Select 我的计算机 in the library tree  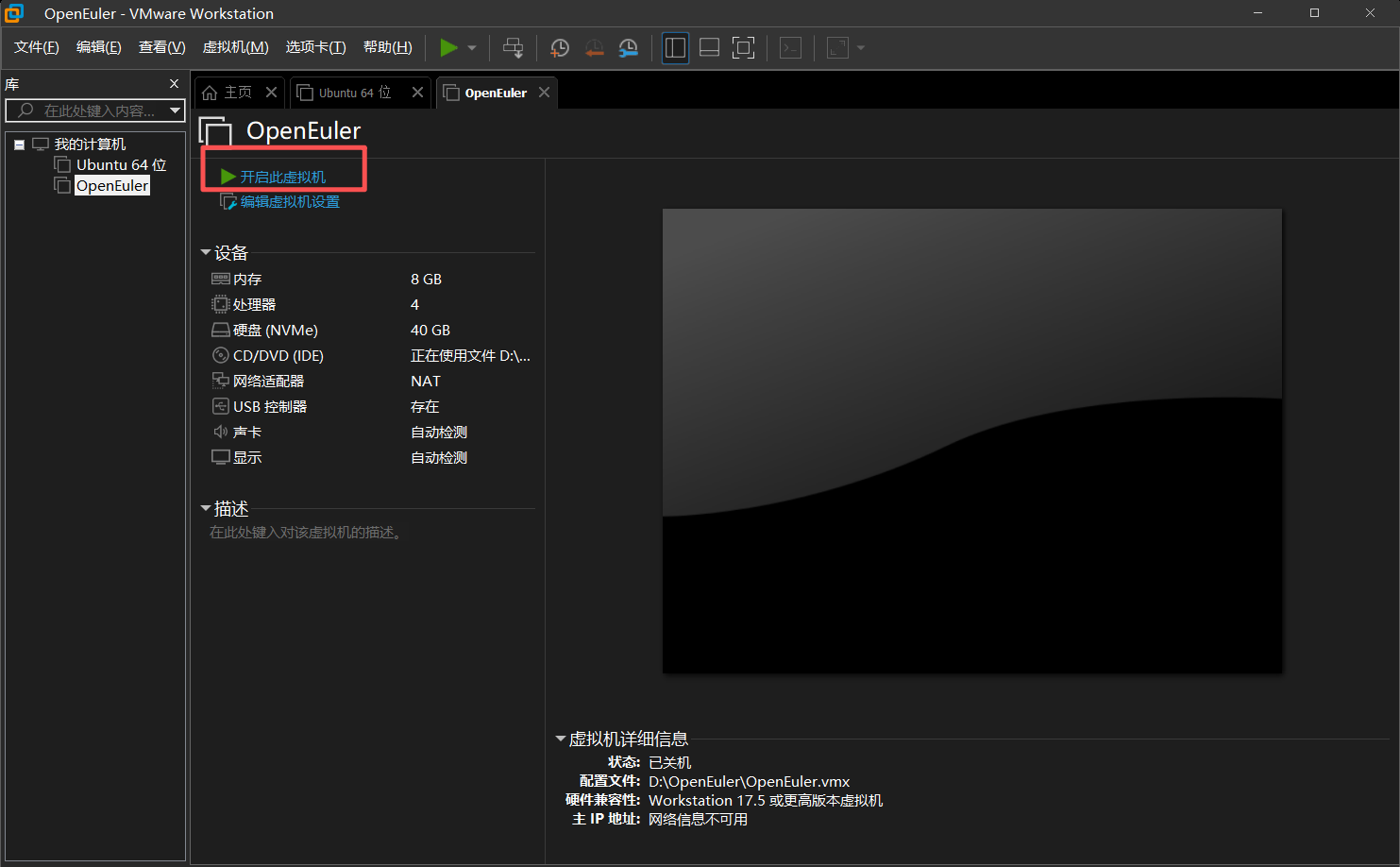[x=90, y=144]
